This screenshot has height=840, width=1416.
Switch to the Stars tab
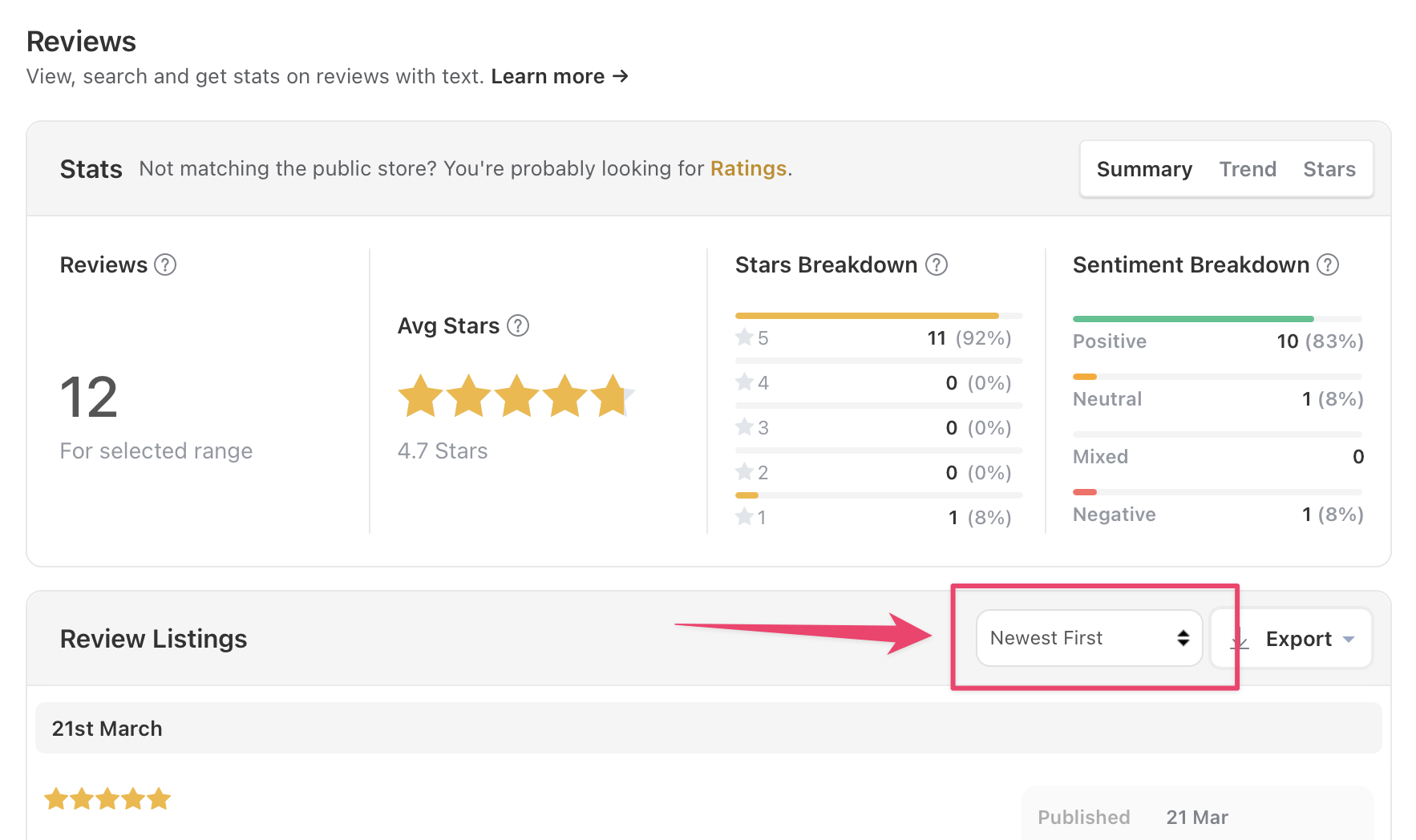(1329, 169)
